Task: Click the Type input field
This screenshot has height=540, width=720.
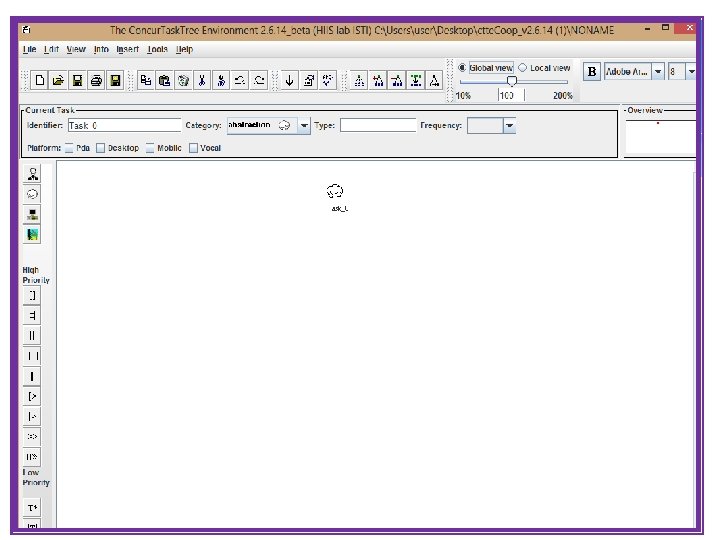Action: pos(378,125)
